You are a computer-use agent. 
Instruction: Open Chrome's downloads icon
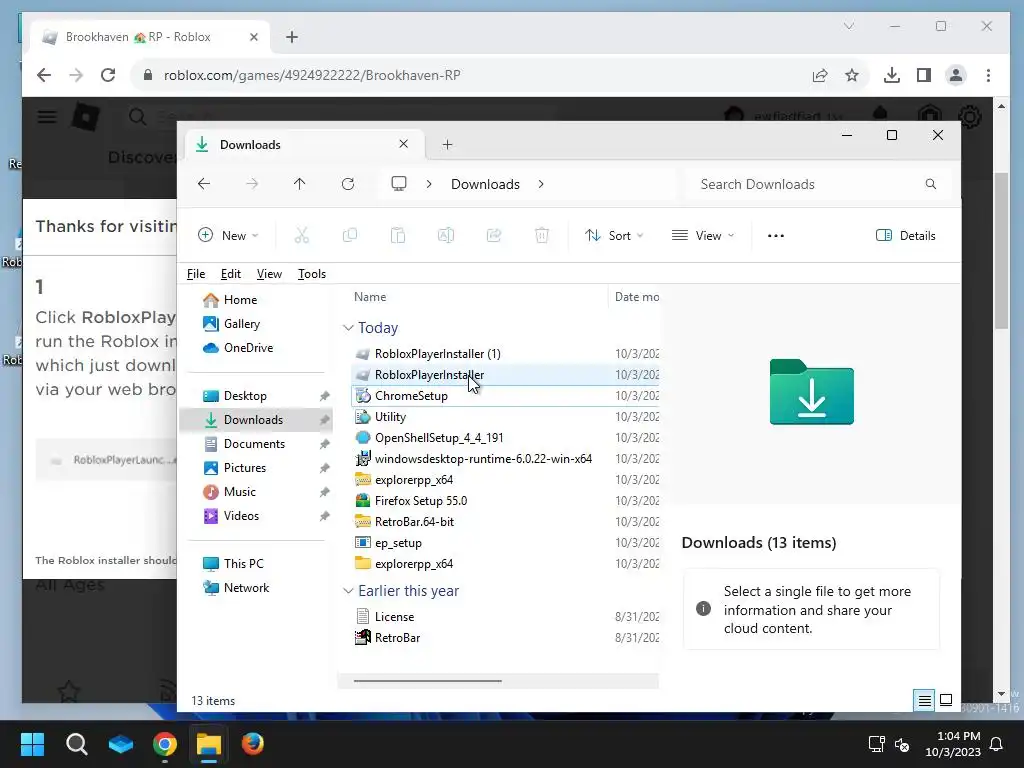tap(891, 75)
